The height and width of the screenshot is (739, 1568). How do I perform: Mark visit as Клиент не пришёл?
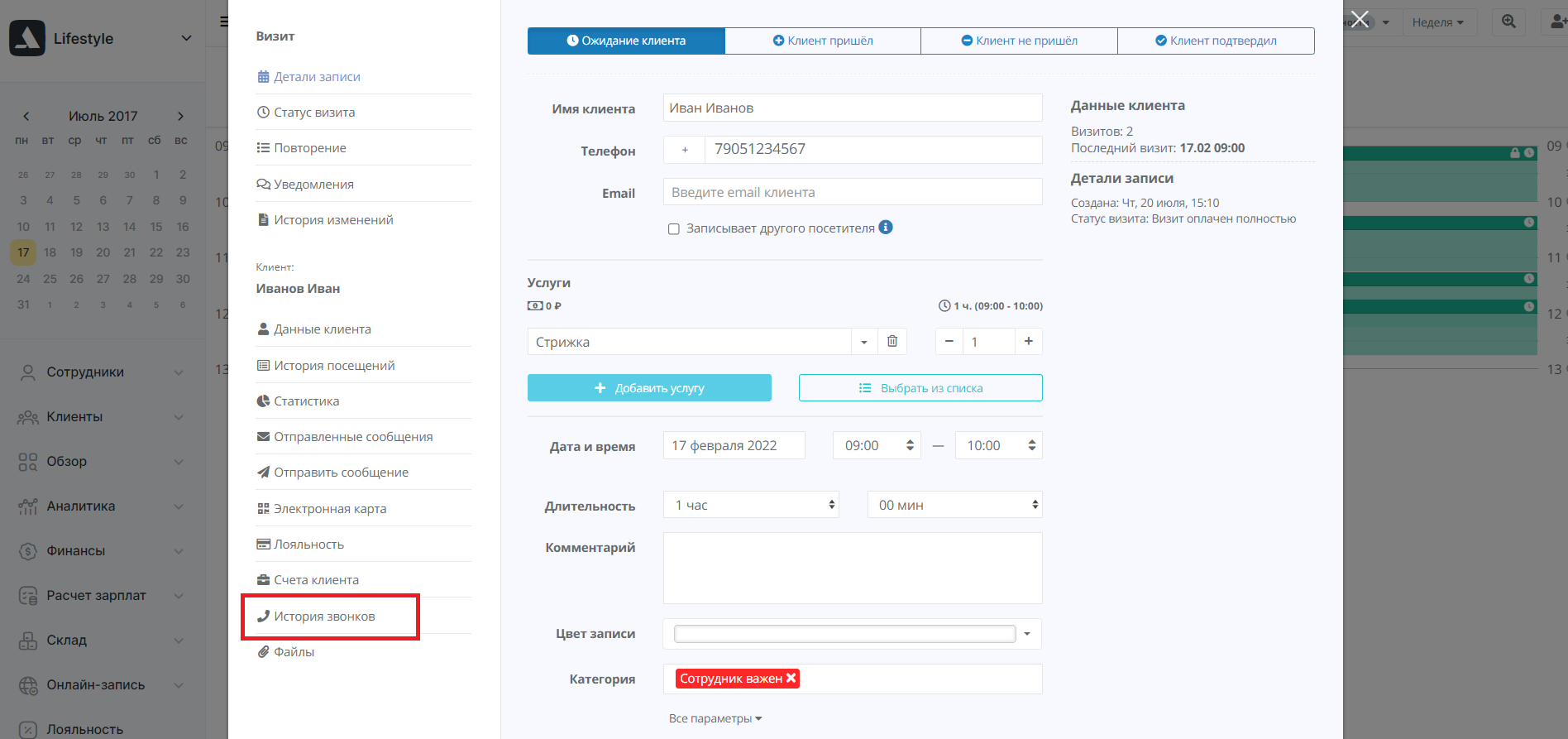(x=1019, y=41)
